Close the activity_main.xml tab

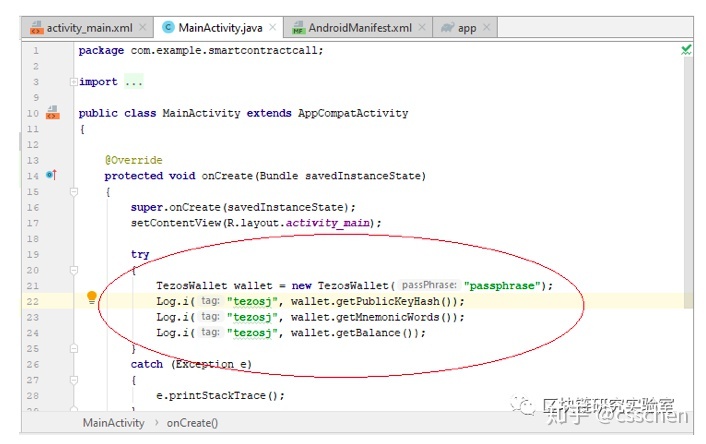click(143, 27)
